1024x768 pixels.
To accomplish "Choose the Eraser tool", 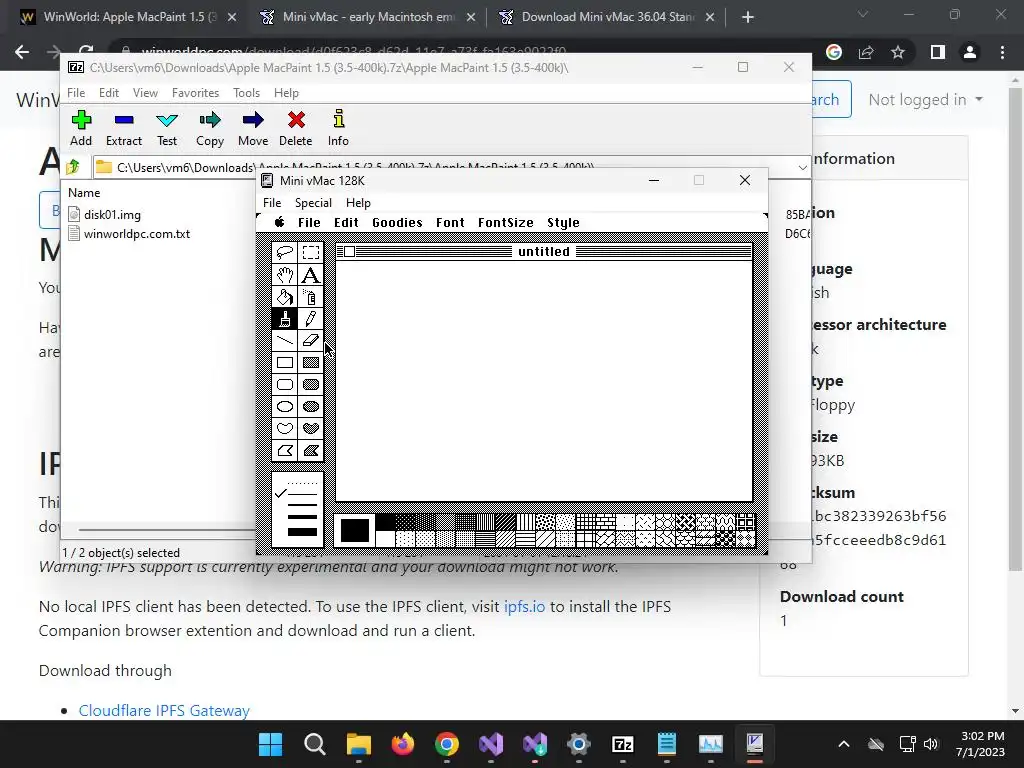I will point(311,340).
